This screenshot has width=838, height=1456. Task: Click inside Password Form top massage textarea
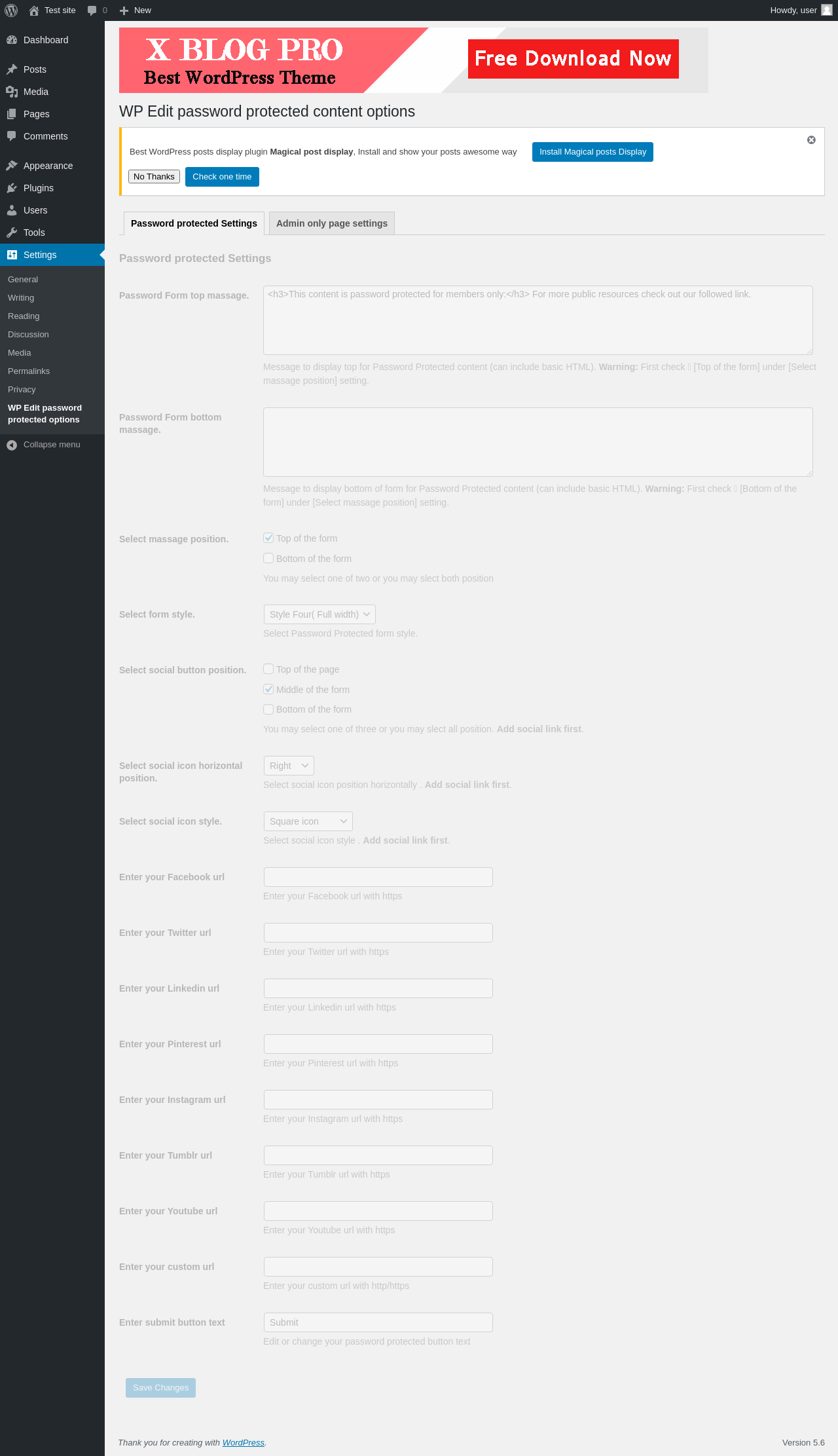pos(538,320)
